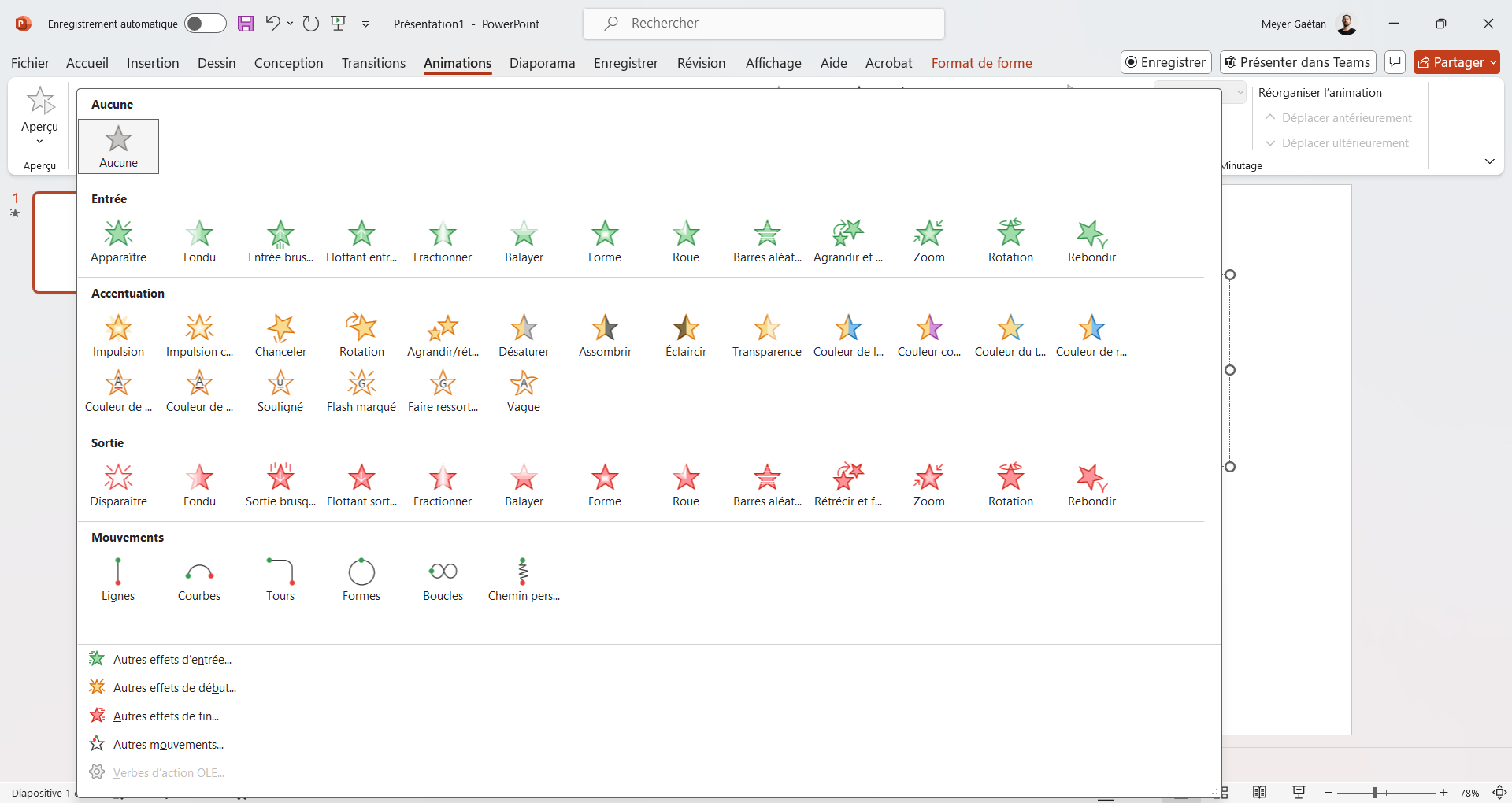Image resolution: width=1512 pixels, height=803 pixels.
Task: Collapse the ribbon with the chevron
Action: (x=1489, y=161)
